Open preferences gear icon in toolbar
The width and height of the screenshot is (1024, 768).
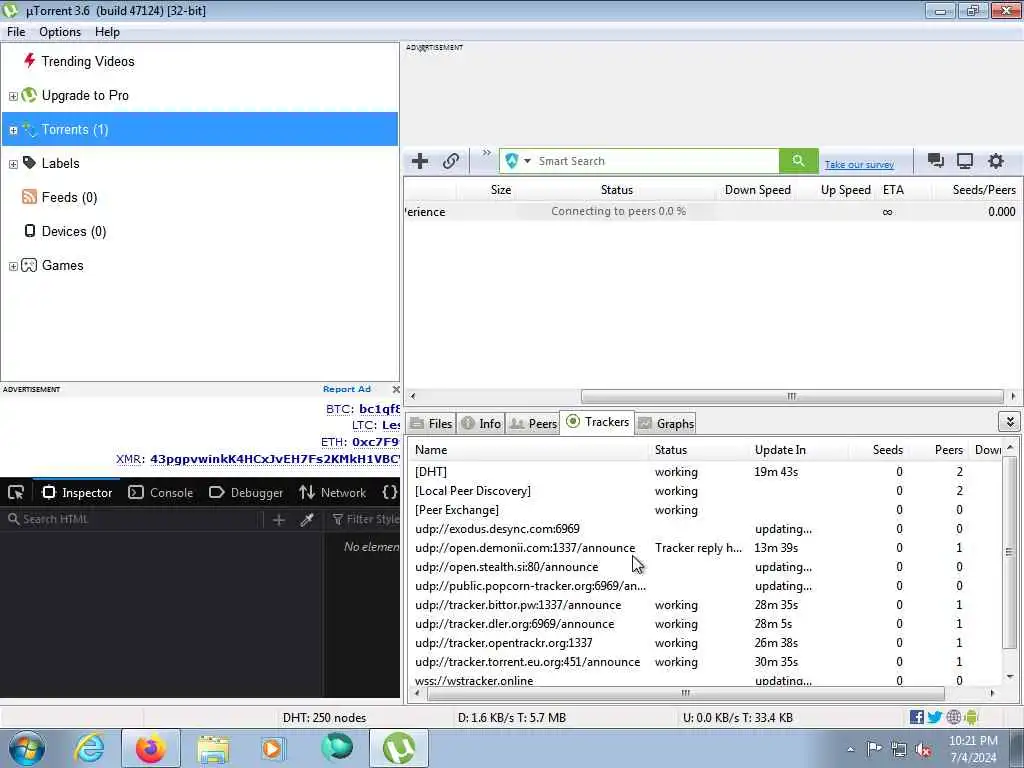click(995, 161)
